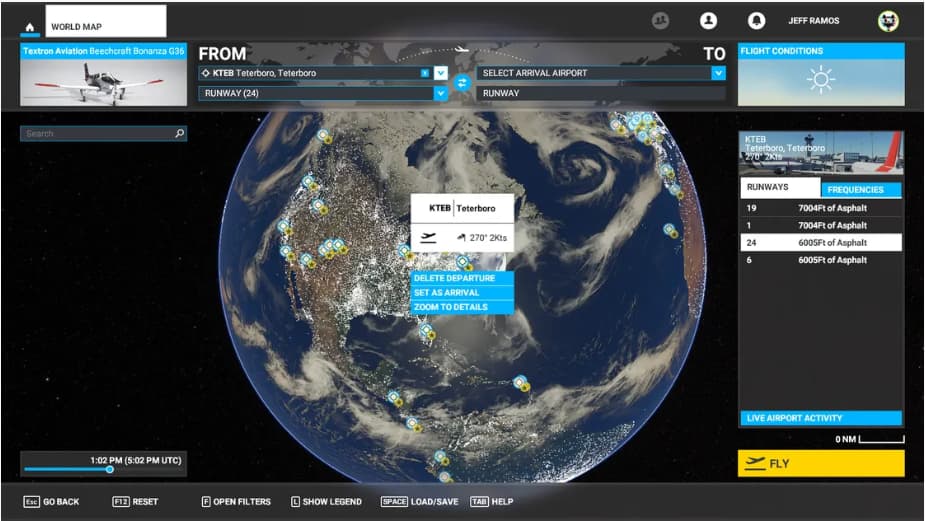Expand the departure airport dropdown

440,73
